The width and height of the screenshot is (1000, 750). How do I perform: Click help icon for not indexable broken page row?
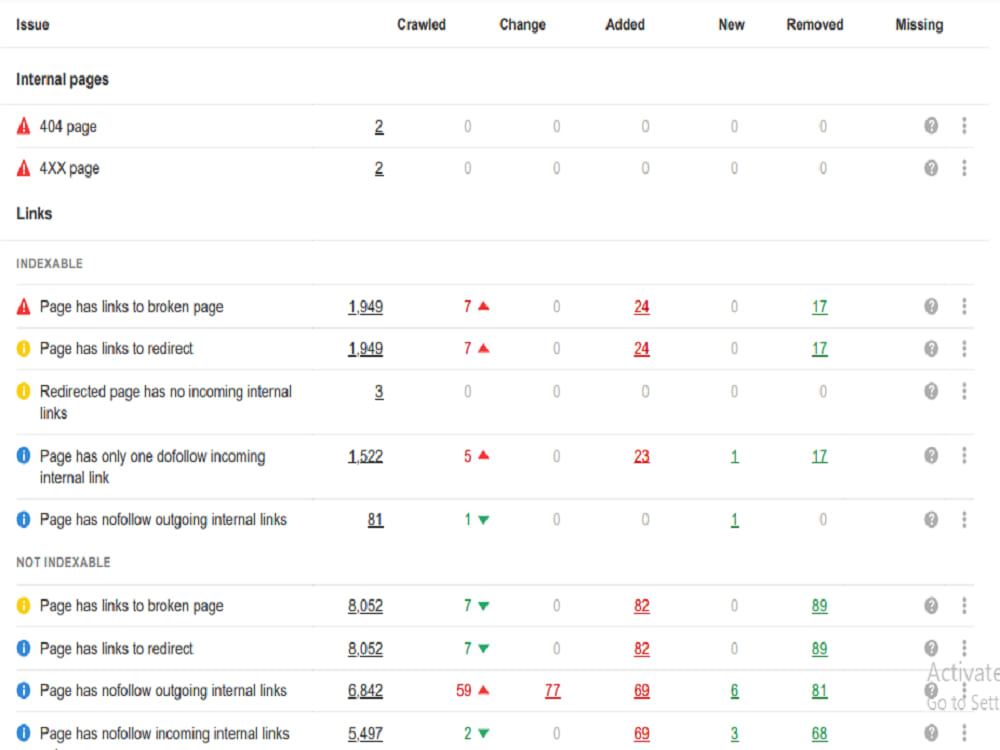930,605
